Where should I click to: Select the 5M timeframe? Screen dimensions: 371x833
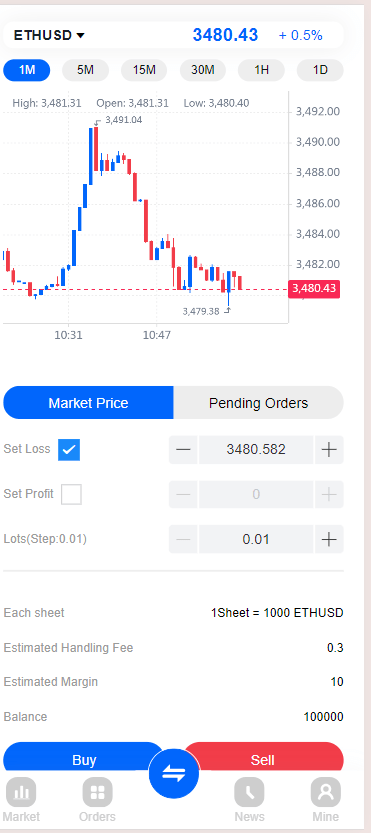tap(86, 70)
